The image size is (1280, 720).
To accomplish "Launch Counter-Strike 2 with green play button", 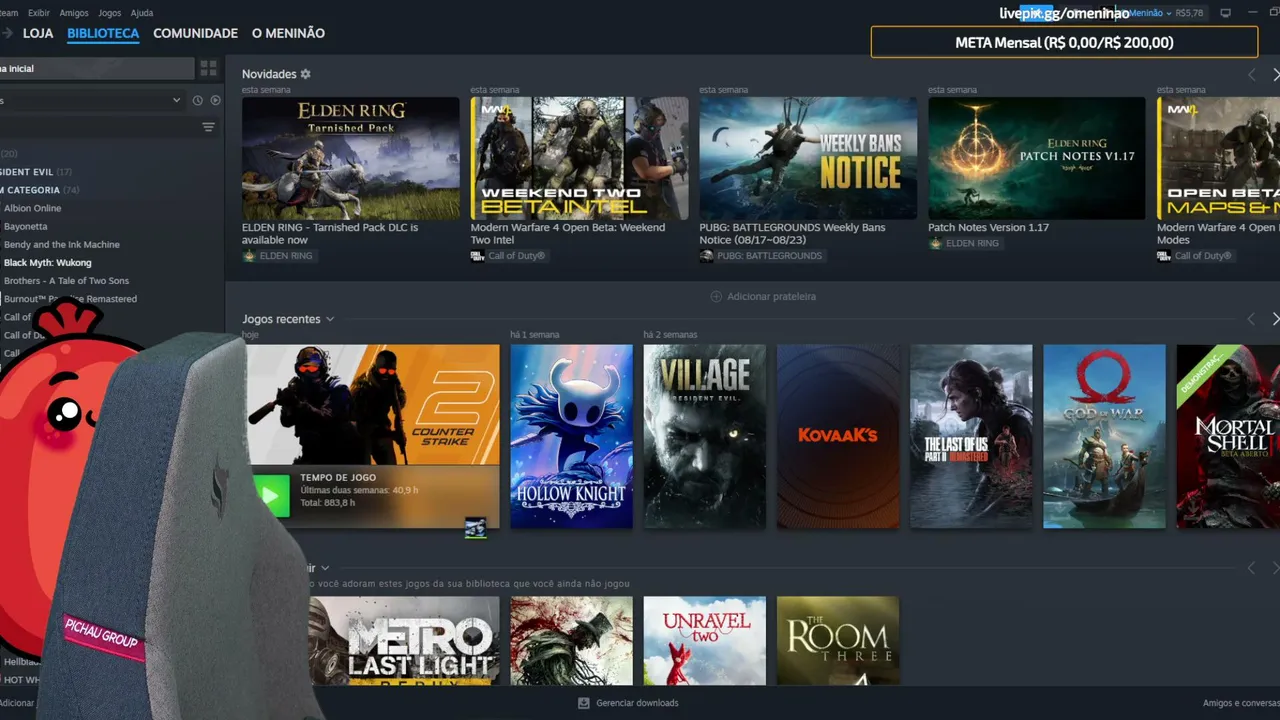I will 269,495.
